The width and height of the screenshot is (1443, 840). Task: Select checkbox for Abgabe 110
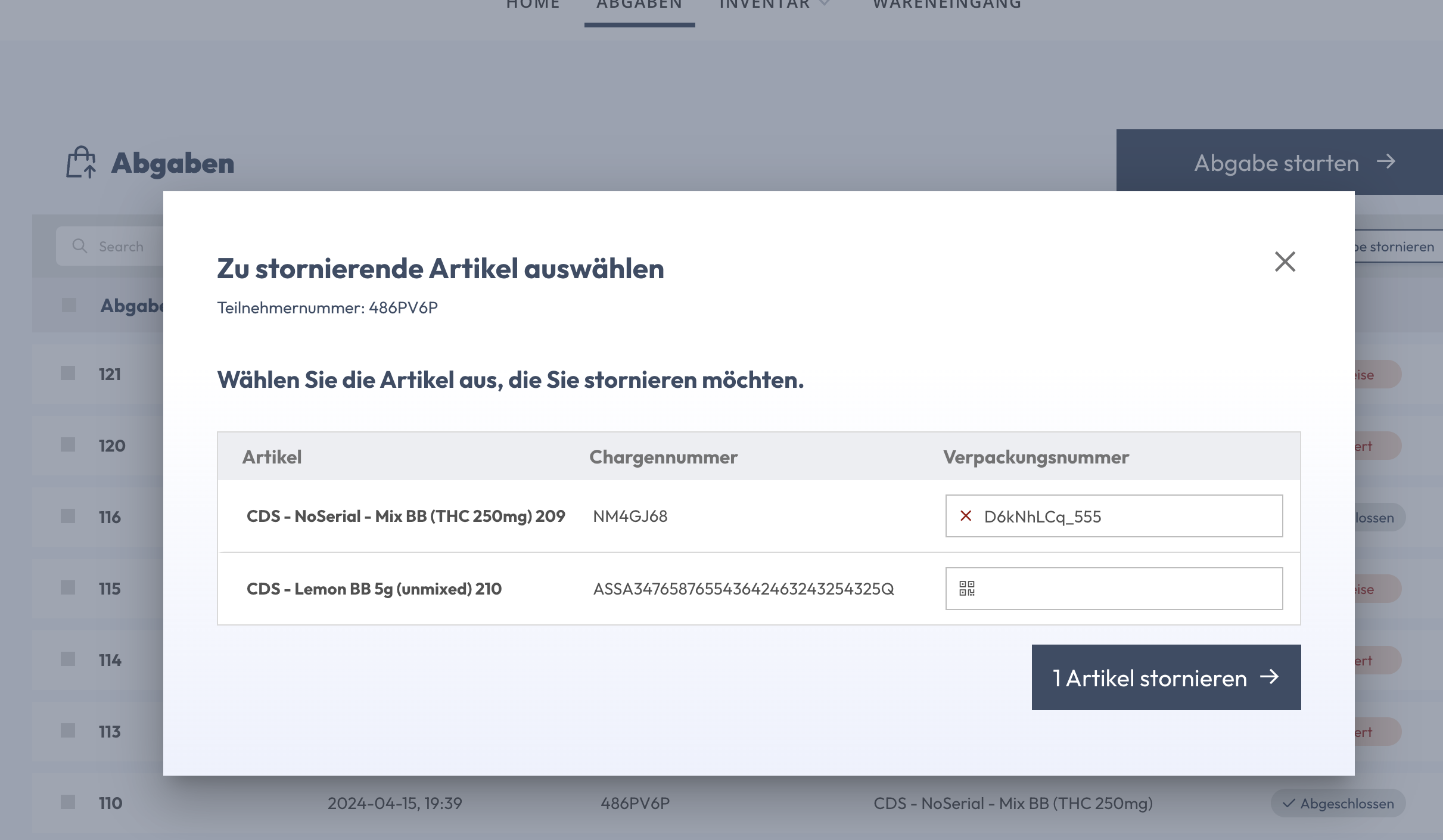pos(68,802)
